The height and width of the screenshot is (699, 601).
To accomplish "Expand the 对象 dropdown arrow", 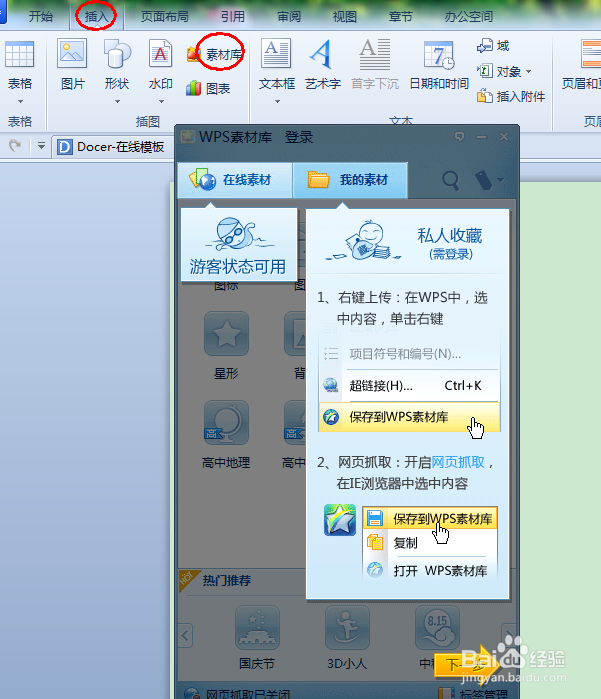I will [x=529, y=71].
